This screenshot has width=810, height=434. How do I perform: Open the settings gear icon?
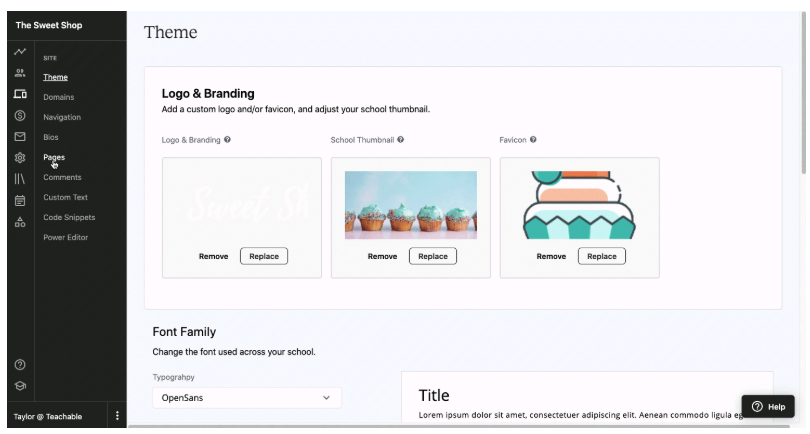pos(20,158)
